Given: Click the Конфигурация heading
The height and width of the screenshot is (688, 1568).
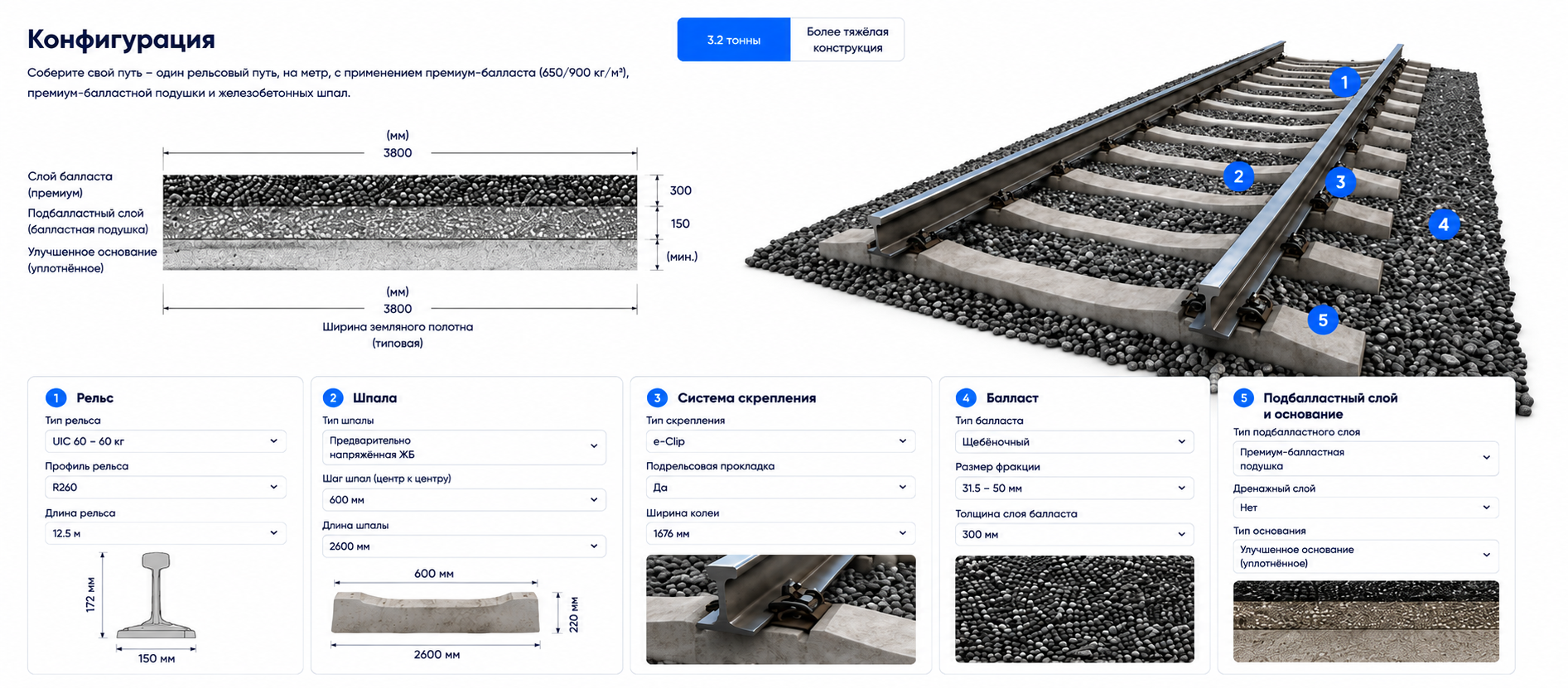Looking at the screenshot, I should point(121,39).
